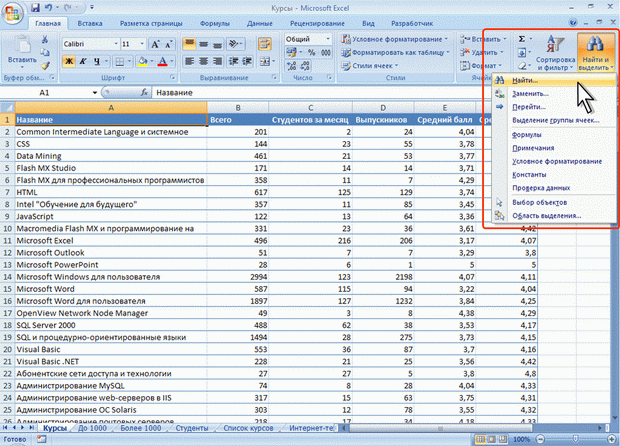Open the До 1000 sheet tab

(x=92, y=428)
